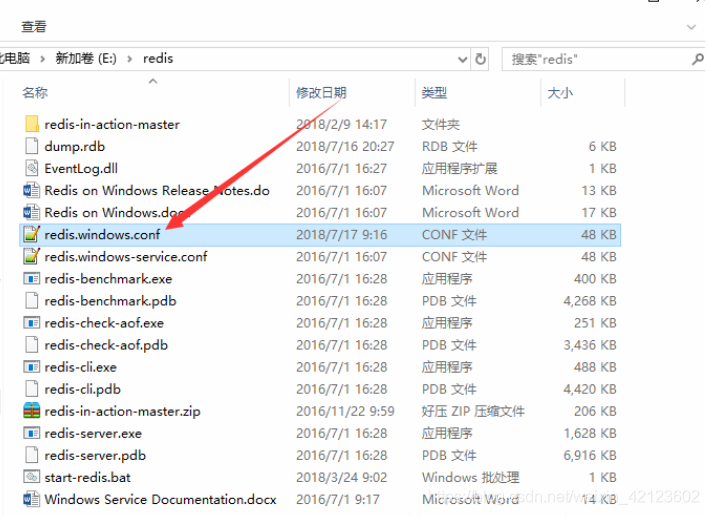This screenshot has width=709, height=515.
Task: Click the redis breadcrumb segment
Action: point(158,58)
